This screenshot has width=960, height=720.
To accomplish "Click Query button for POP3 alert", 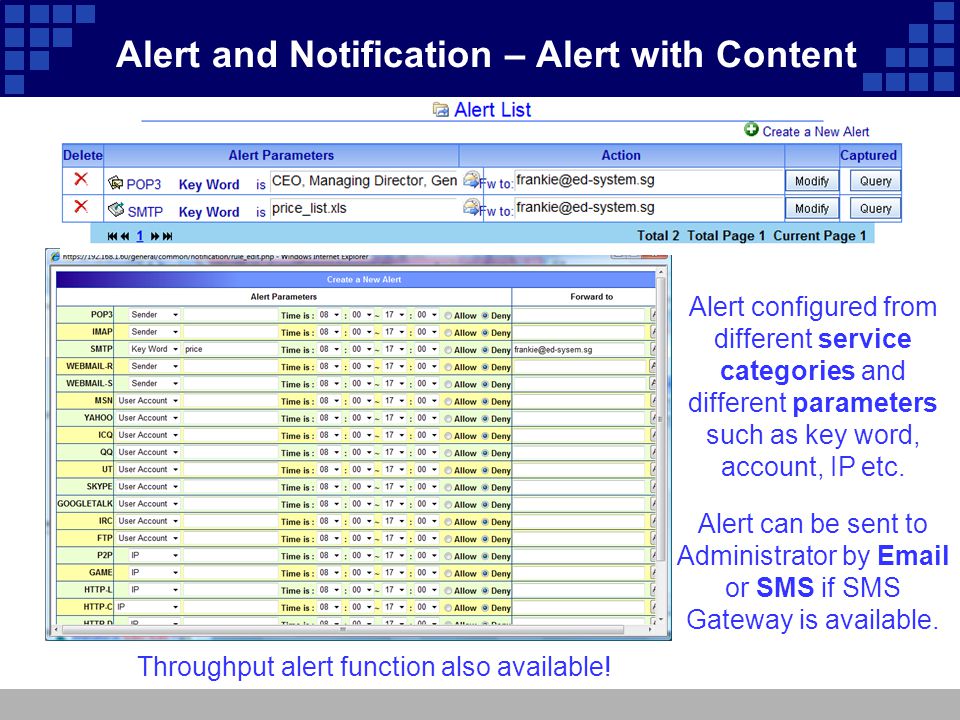I will [x=876, y=181].
